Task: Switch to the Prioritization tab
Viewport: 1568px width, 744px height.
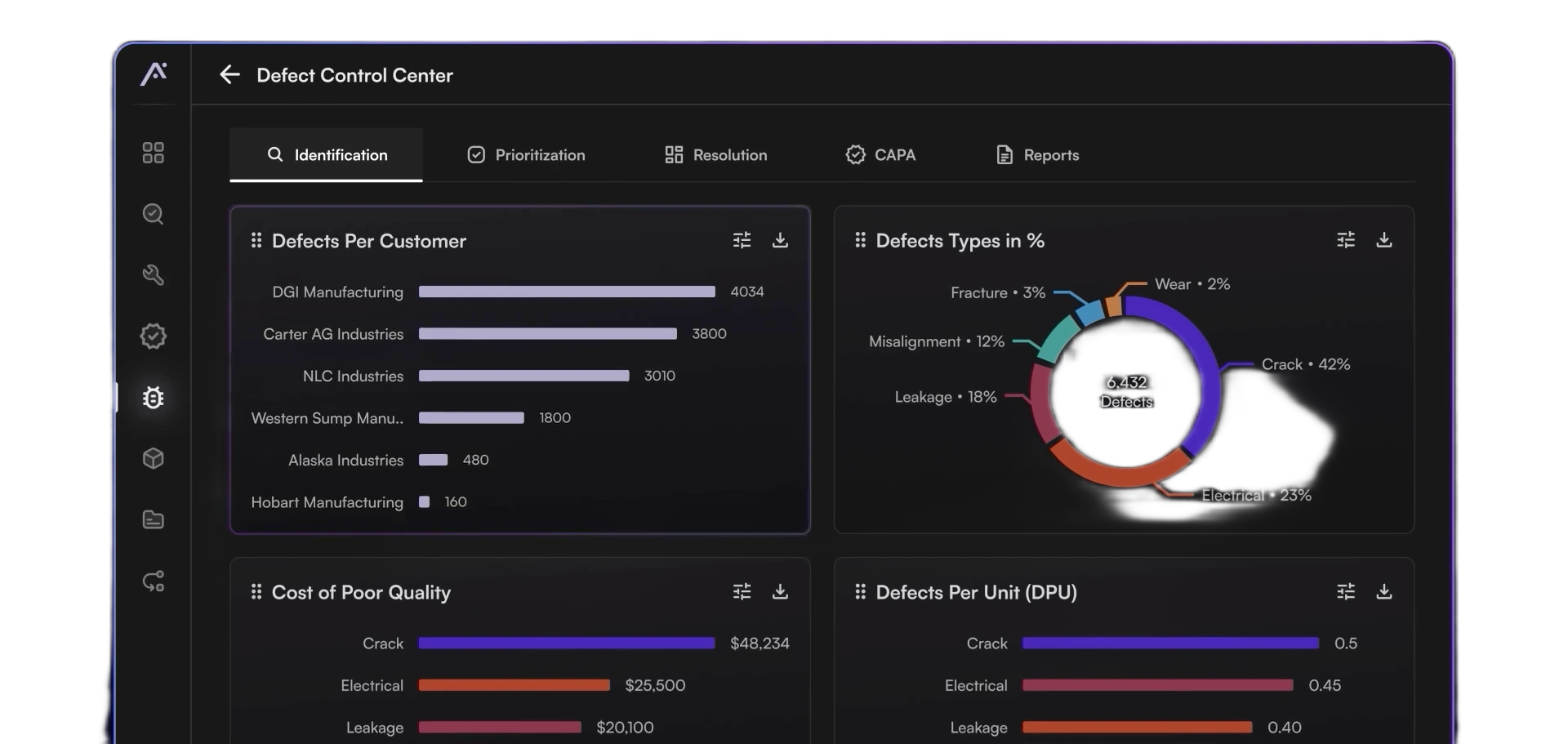Action: click(526, 155)
